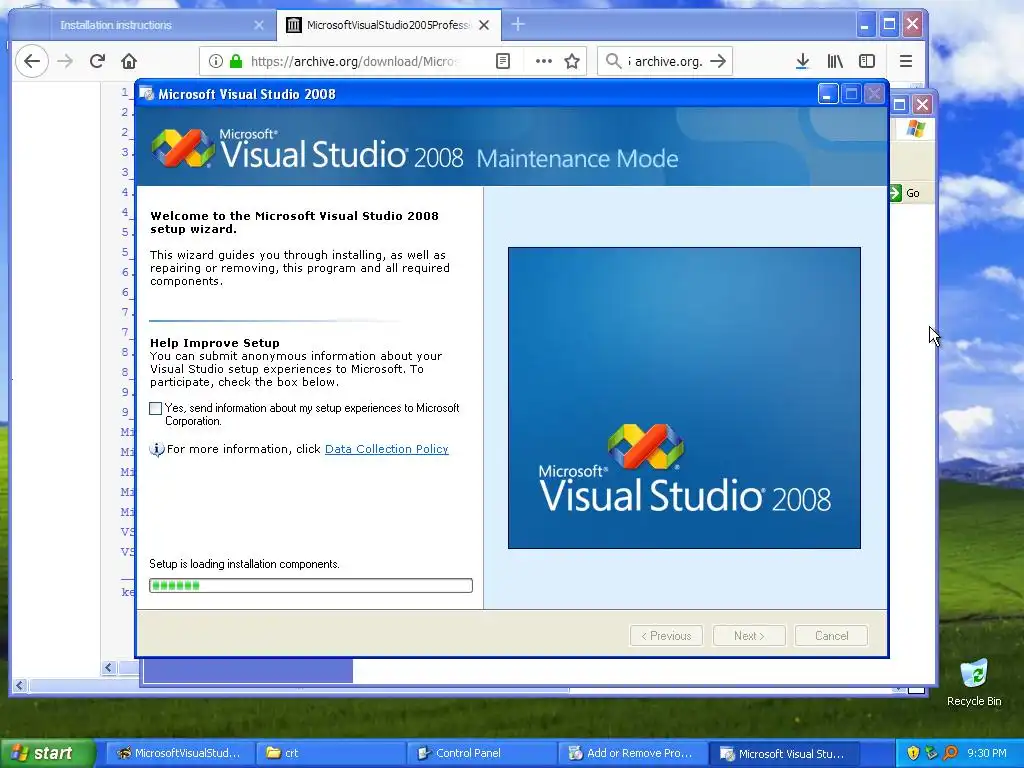Click the search magnifier icon
Screen dimensions: 1024x768
(613, 61)
